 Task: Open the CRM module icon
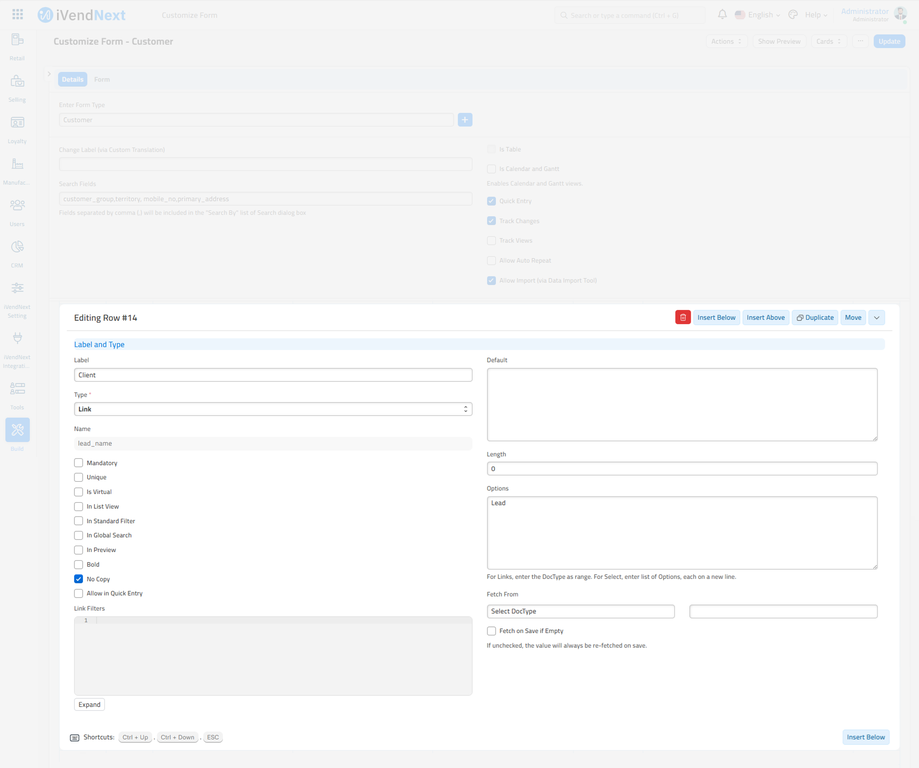tap(16, 248)
